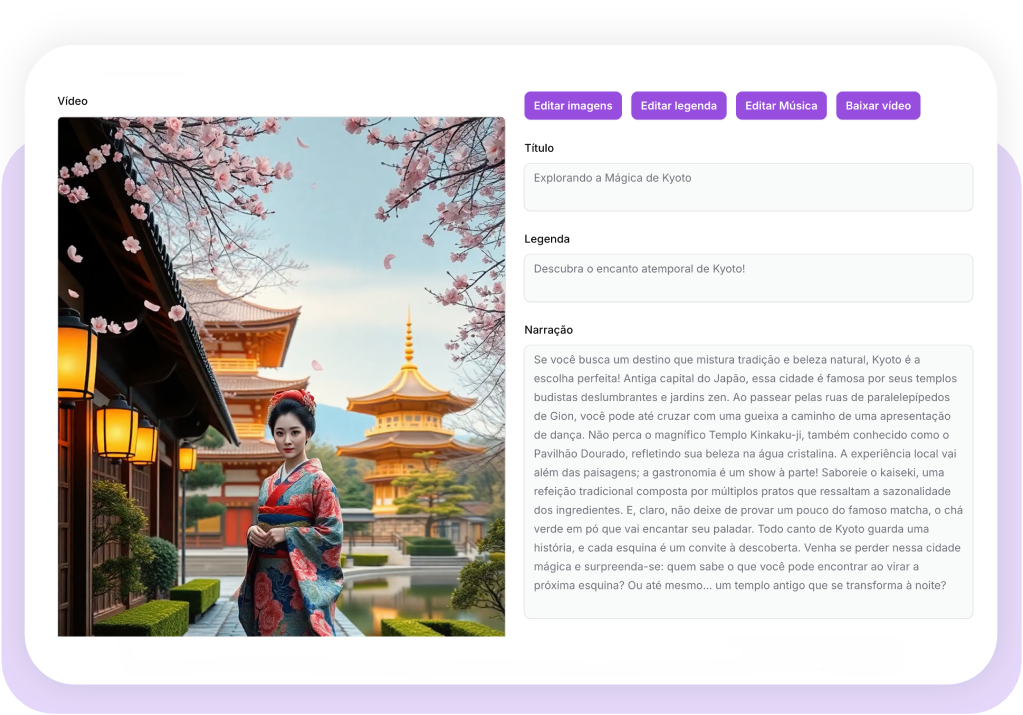1023x715 pixels.
Task: Download with the Baixar vídeo button
Action: pos(878,106)
